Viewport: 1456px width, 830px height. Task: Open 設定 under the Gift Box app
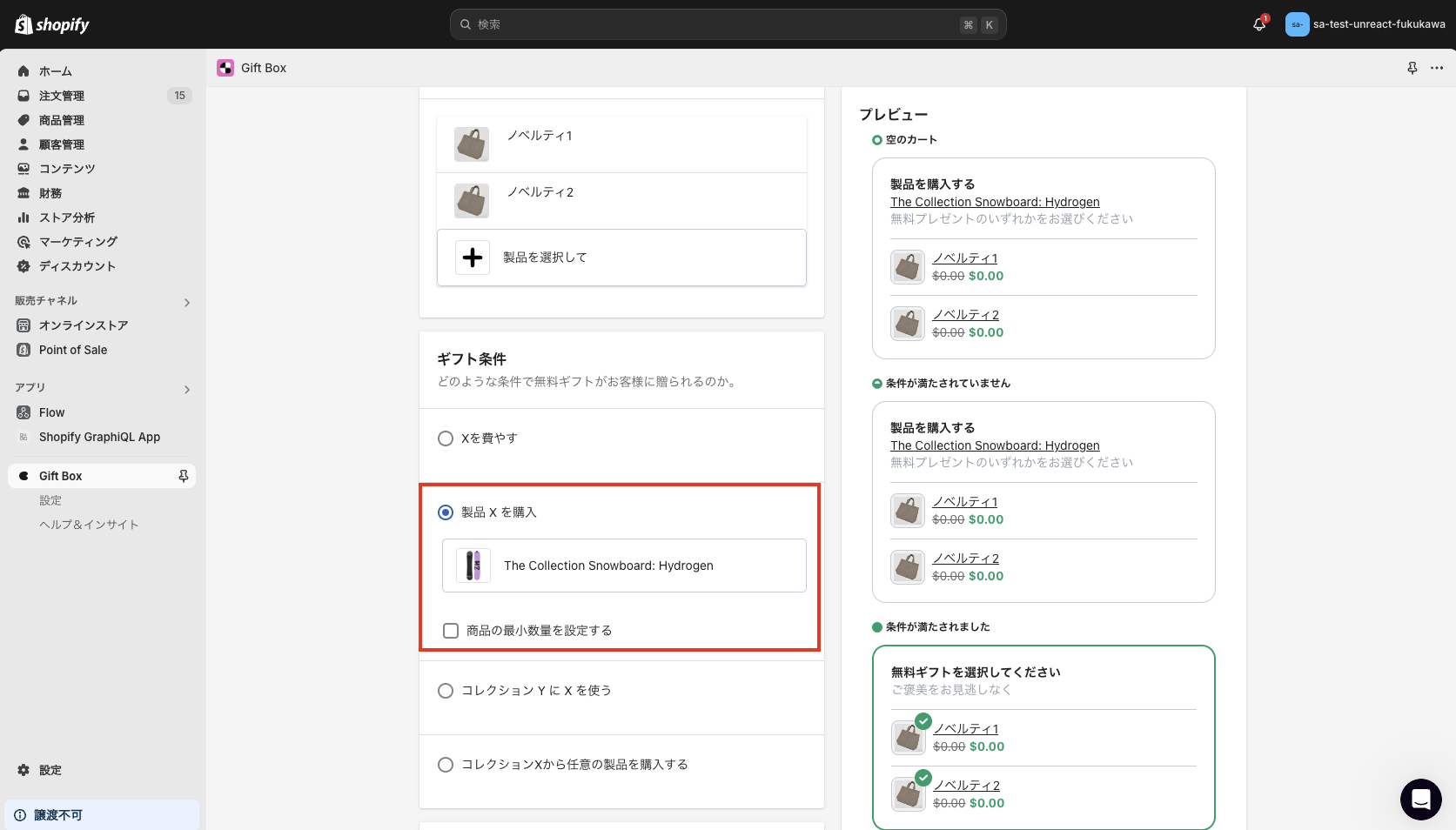[x=50, y=499]
